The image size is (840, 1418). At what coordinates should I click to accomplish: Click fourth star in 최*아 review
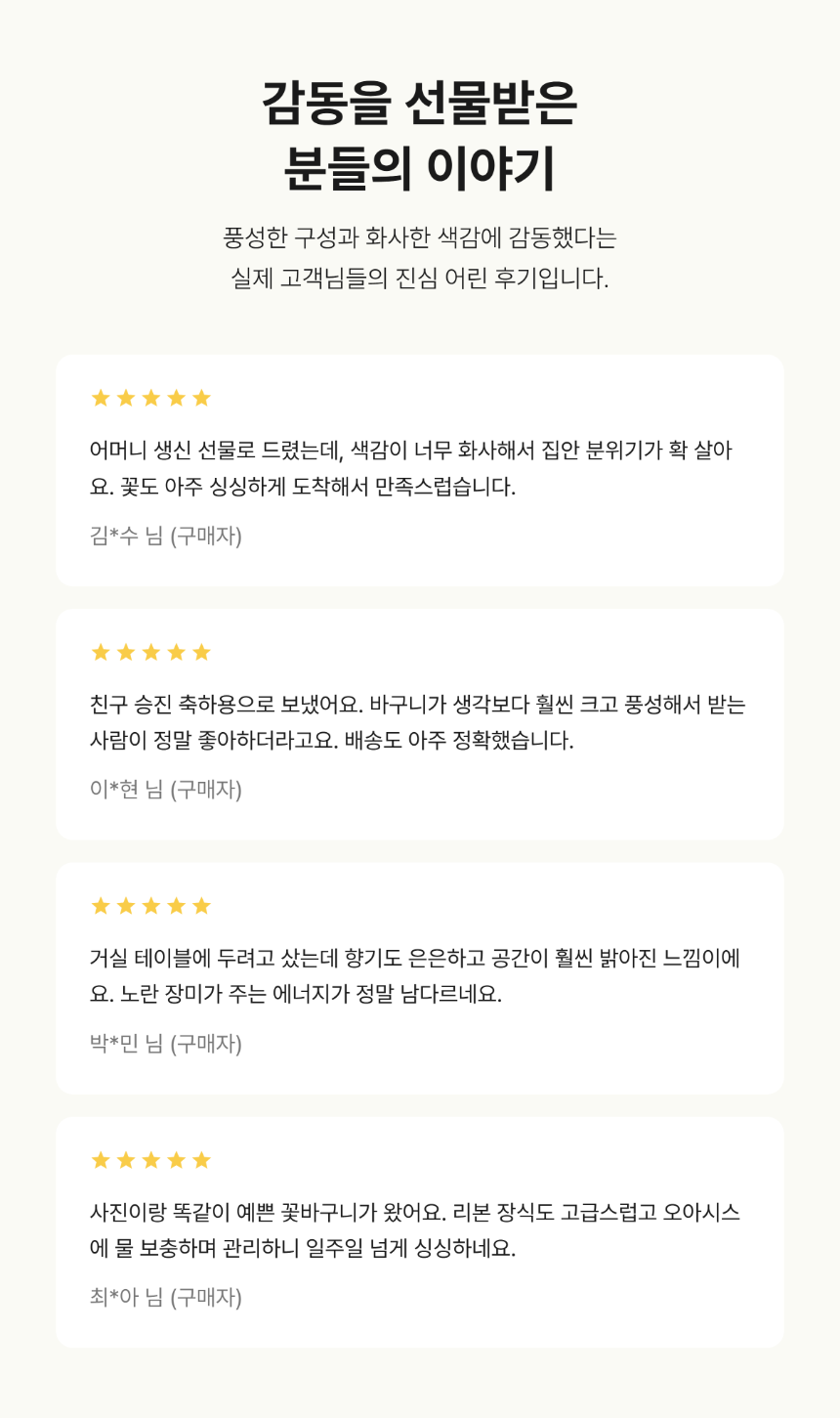(177, 1160)
